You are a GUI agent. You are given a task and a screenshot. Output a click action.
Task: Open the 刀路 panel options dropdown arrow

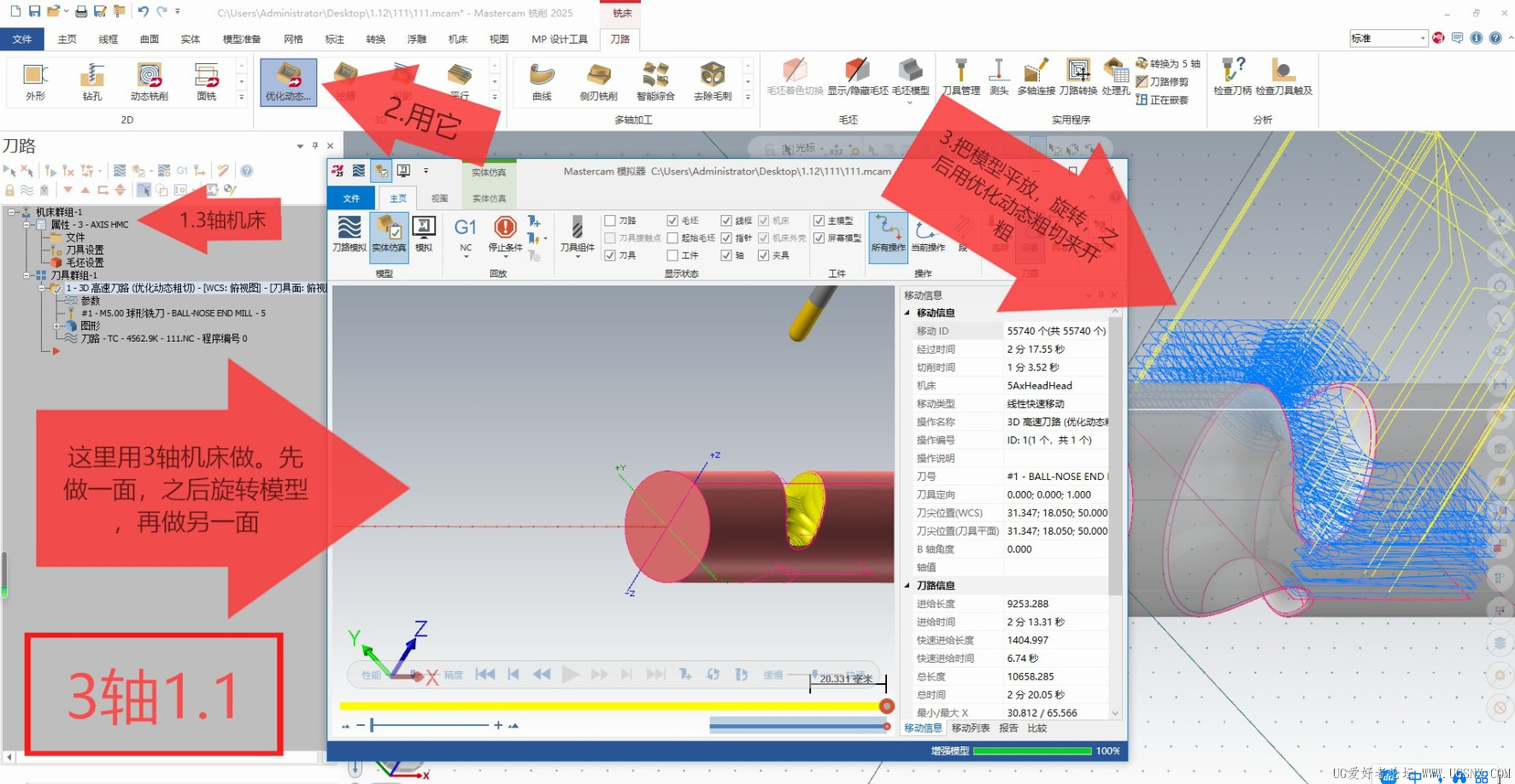pos(300,146)
